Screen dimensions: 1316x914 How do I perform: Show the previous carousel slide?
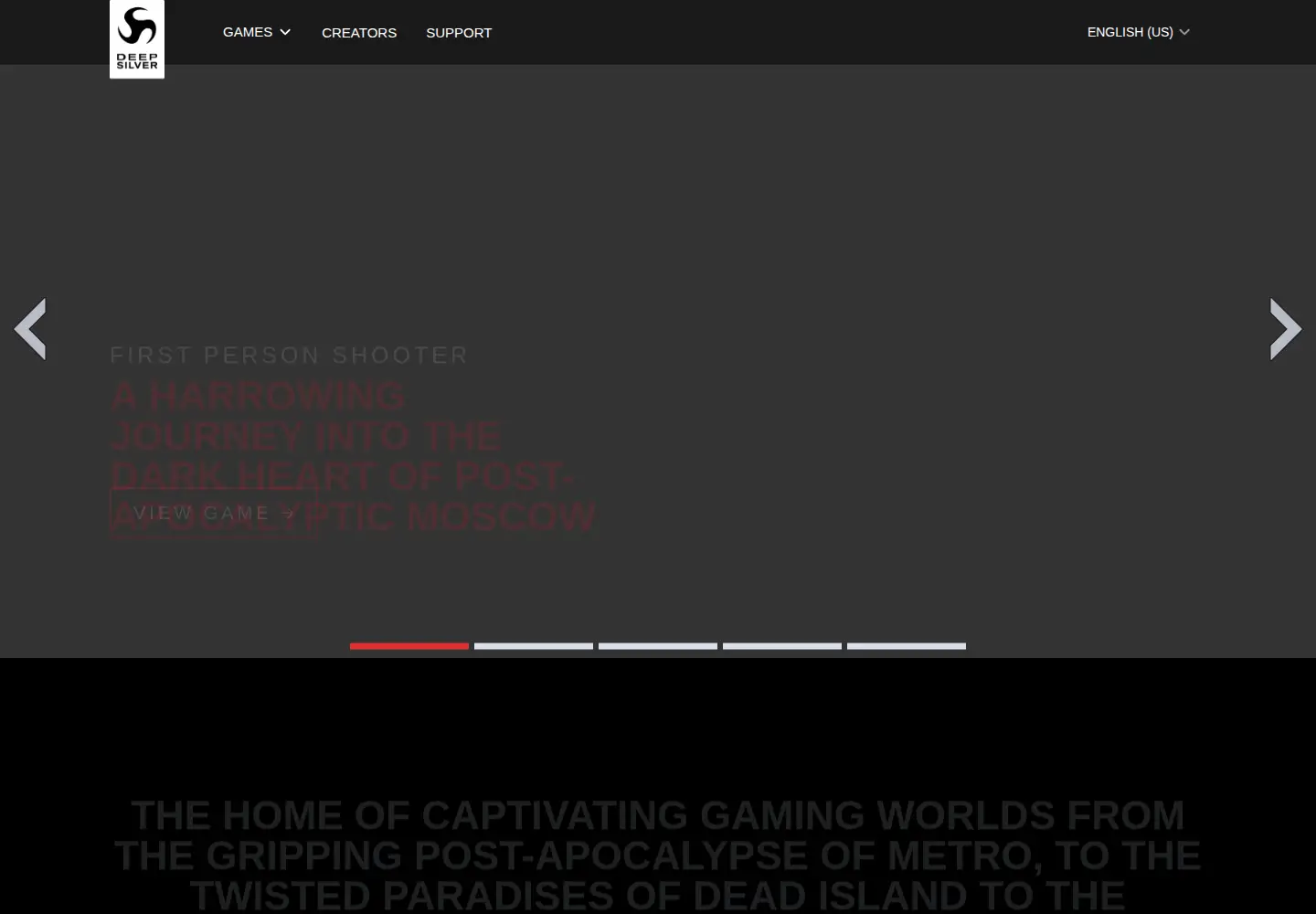31,329
